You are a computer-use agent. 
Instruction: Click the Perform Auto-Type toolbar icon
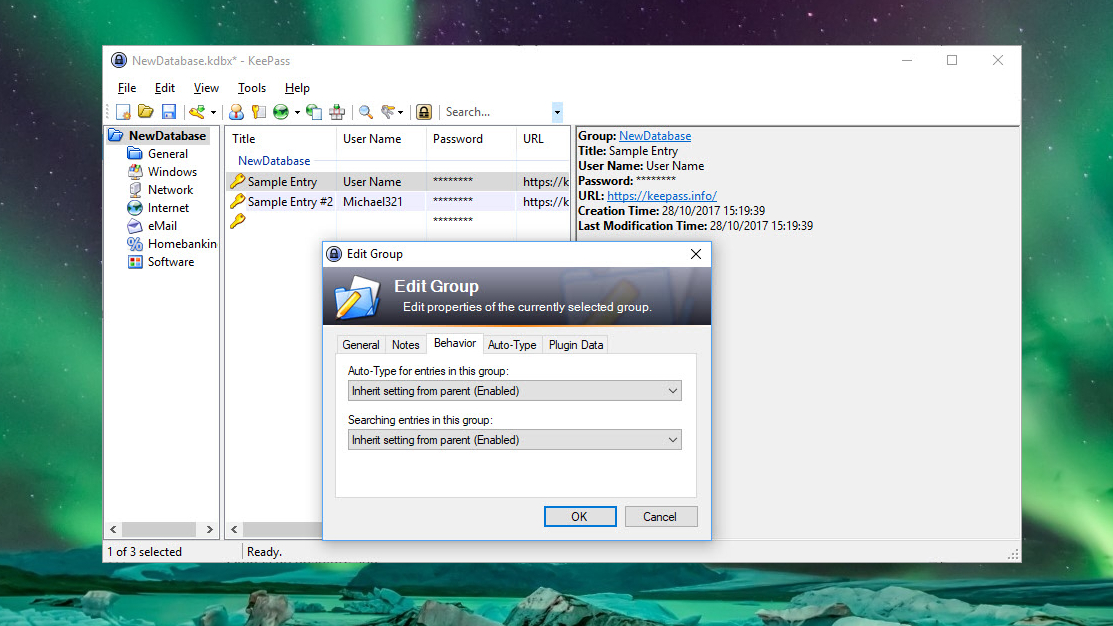(337, 111)
